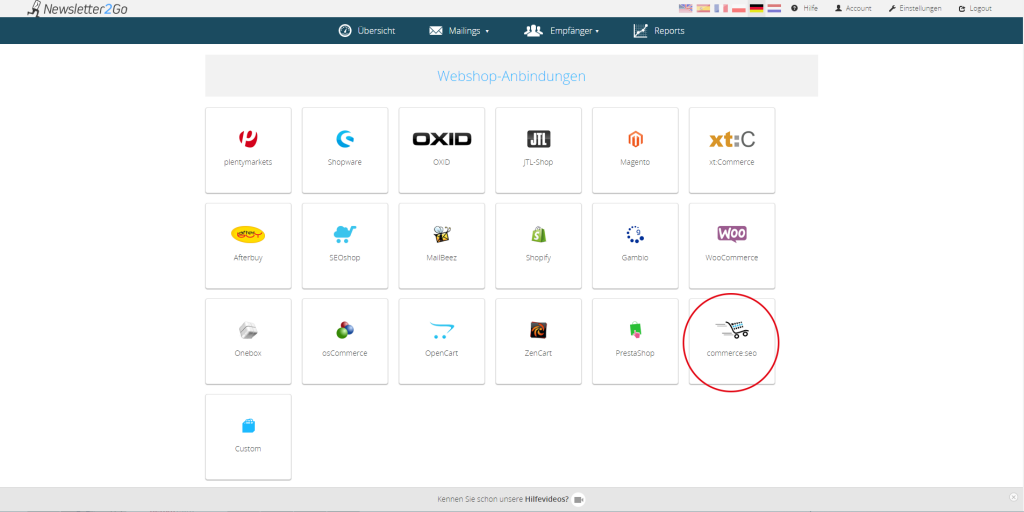Switch language to Spanish flag
Viewport: 1024px width, 512px height.
[x=703, y=8]
